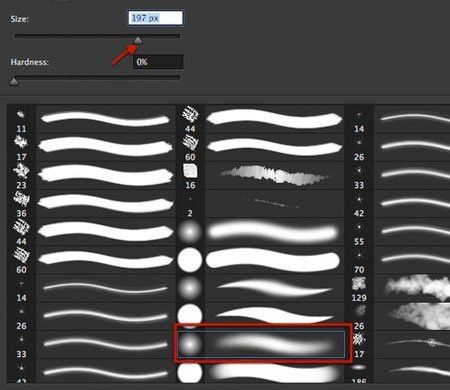The image size is (450, 390).
Task: Pick fully visible hard round brush, uniform stroke
Action: coord(260,260)
